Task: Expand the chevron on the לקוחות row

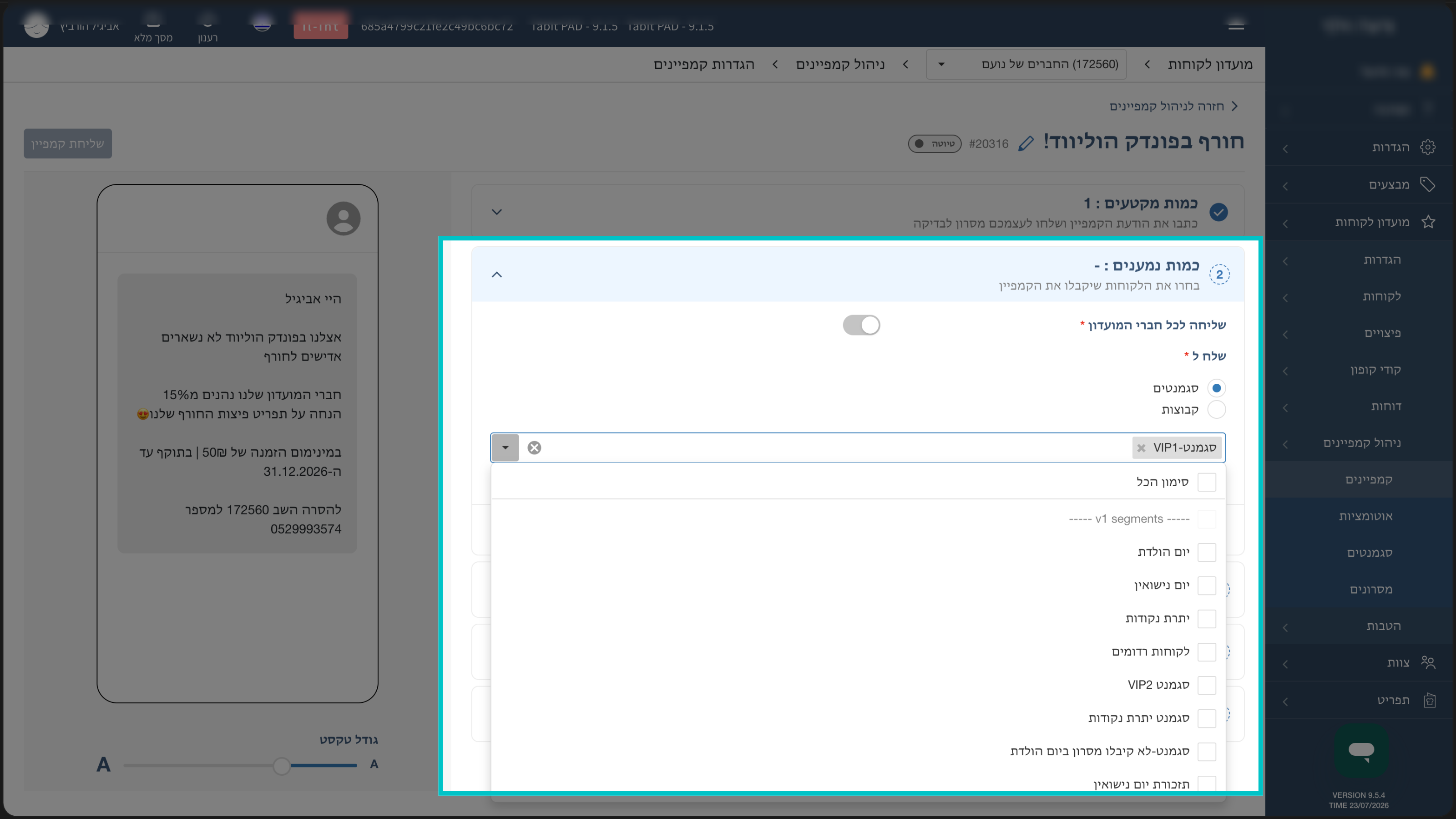Action: [x=1285, y=298]
